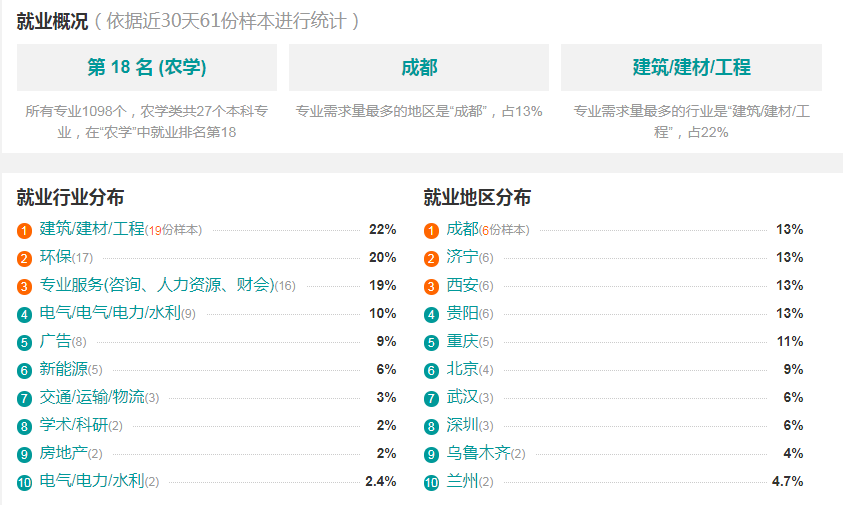Open the 环保 industry link

[55, 257]
